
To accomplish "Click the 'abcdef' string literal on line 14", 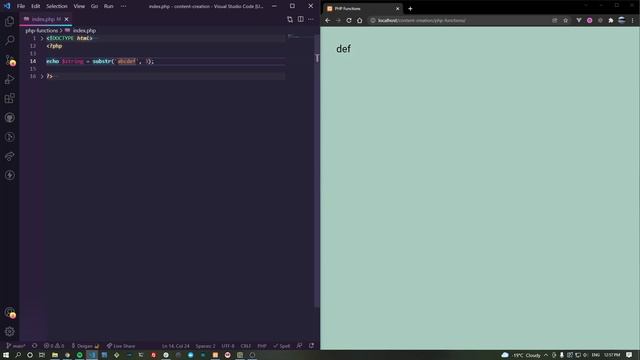I will click(x=127, y=61).
